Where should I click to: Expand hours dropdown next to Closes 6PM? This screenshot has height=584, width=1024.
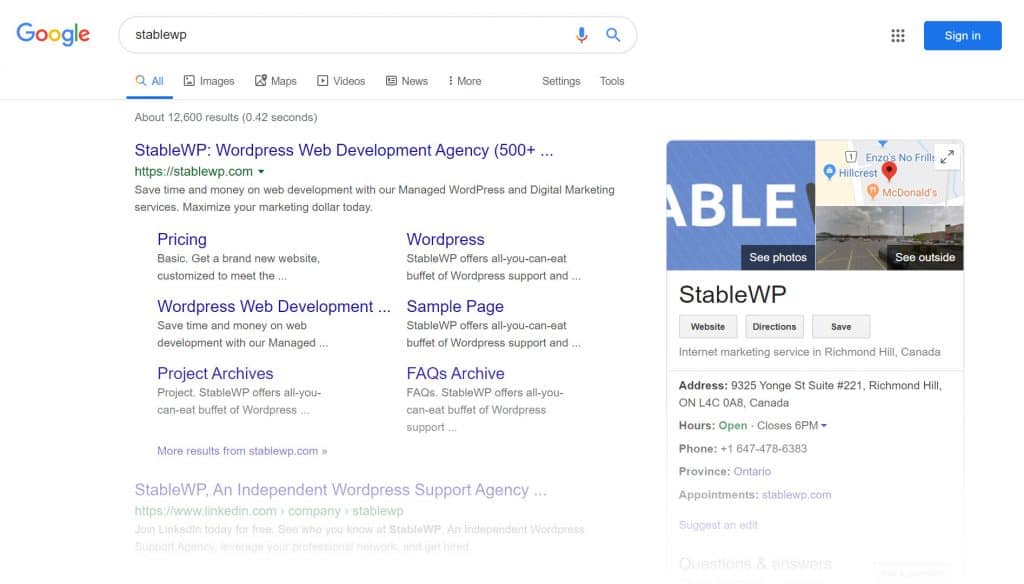[824, 426]
